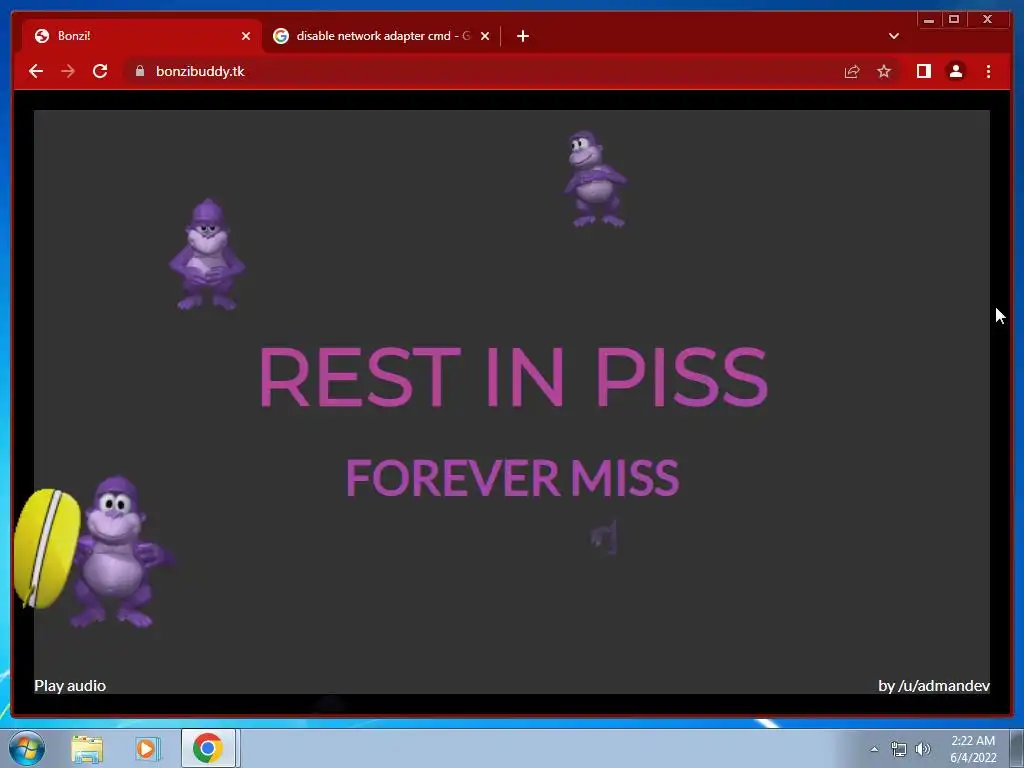Screen dimensions: 1024x768
Task: Open the clock showing 2:22 AM
Action: click(x=973, y=749)
